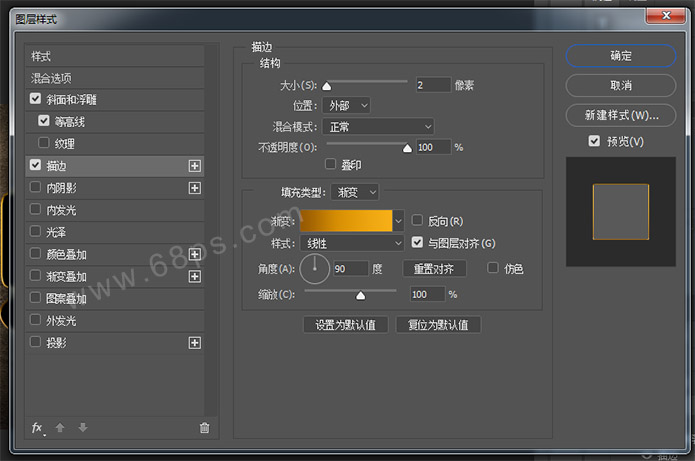
Task: Select the 光泽 row label
Action: (56, 232)
